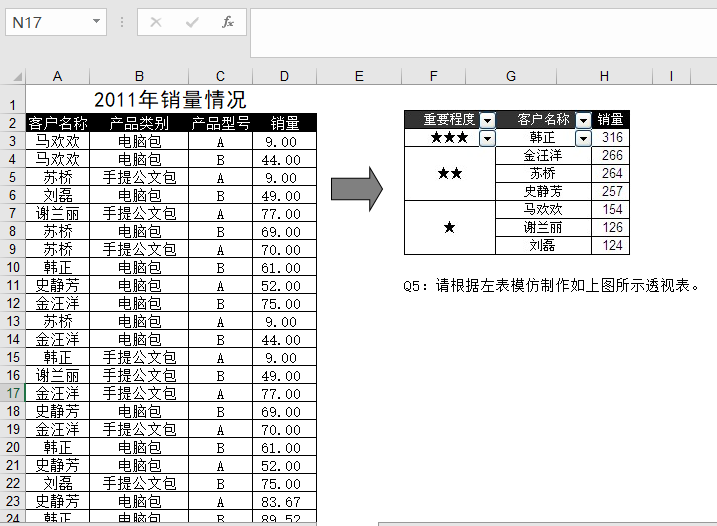Click 谢兰丽 in the pivot table
Image resolution: width=717 pixels, height=526 pixels.
(543, 227)
